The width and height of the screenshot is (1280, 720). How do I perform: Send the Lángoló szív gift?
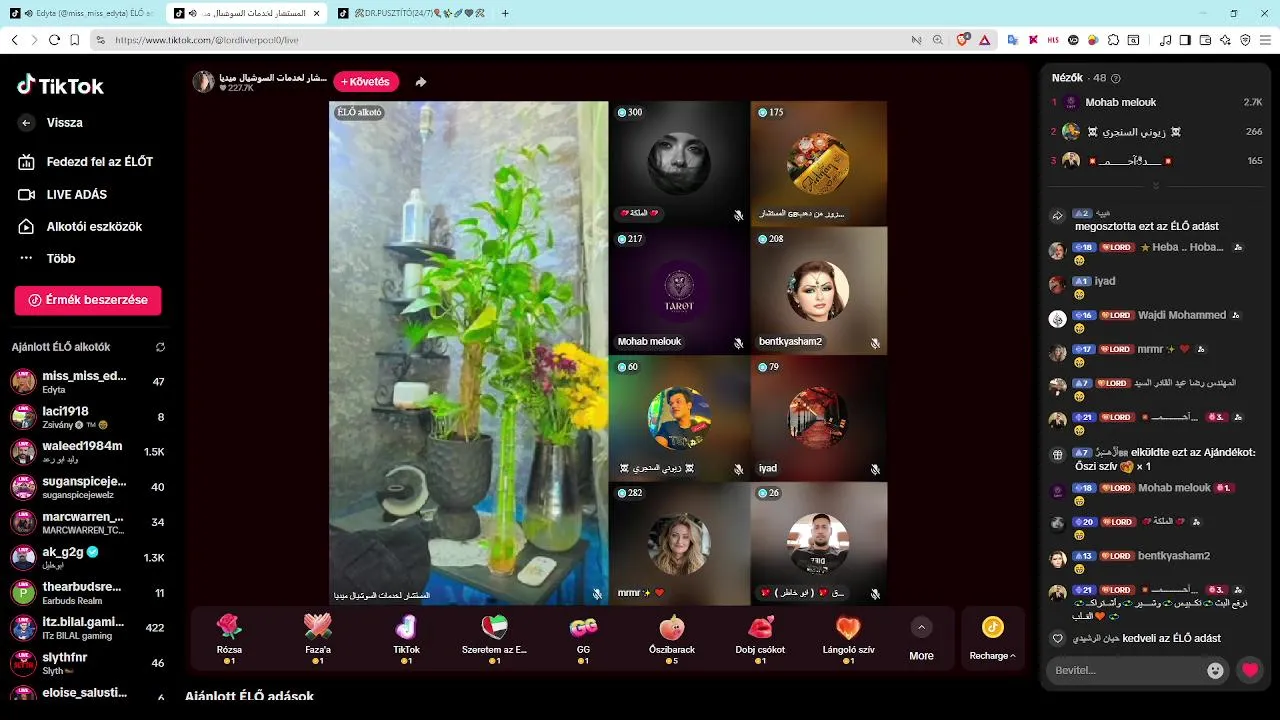848,639
